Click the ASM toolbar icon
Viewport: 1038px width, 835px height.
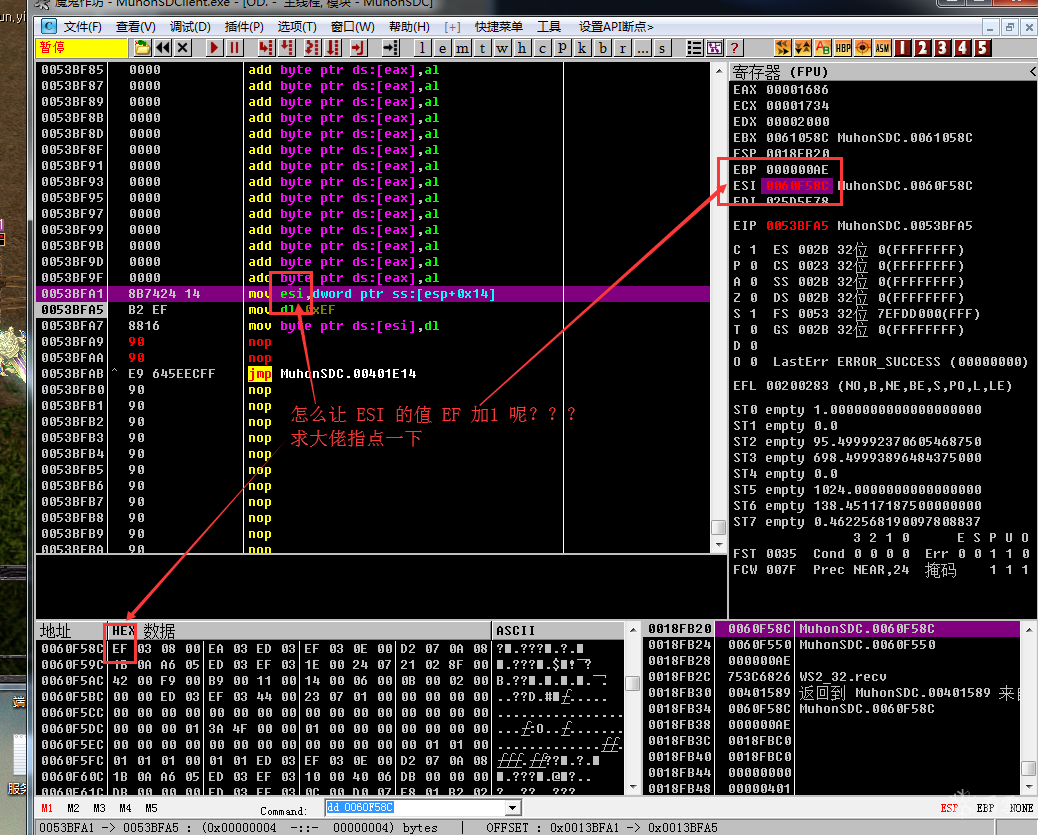tap(882, 48)
